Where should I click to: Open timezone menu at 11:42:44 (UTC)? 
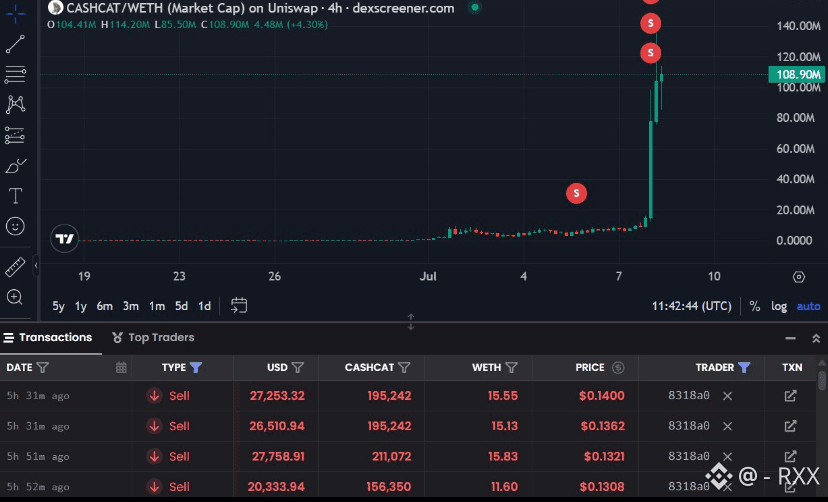[692, 306]
